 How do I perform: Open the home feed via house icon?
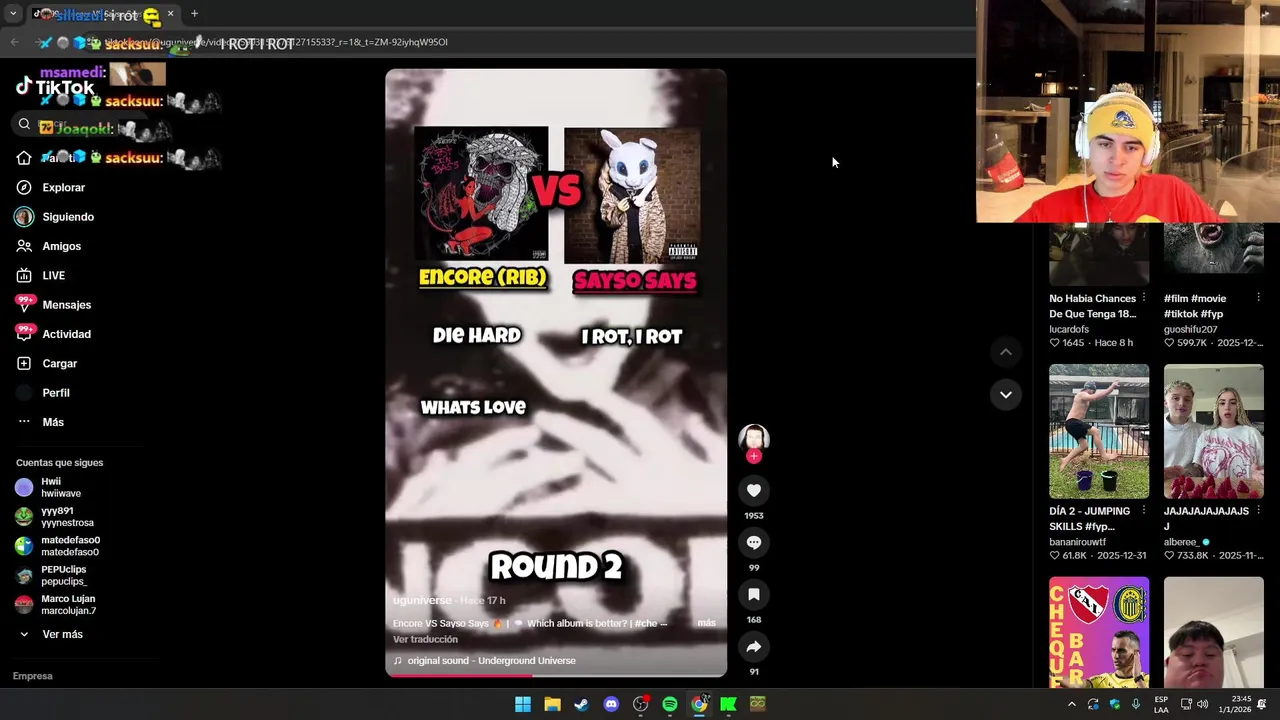coord(24,158)
